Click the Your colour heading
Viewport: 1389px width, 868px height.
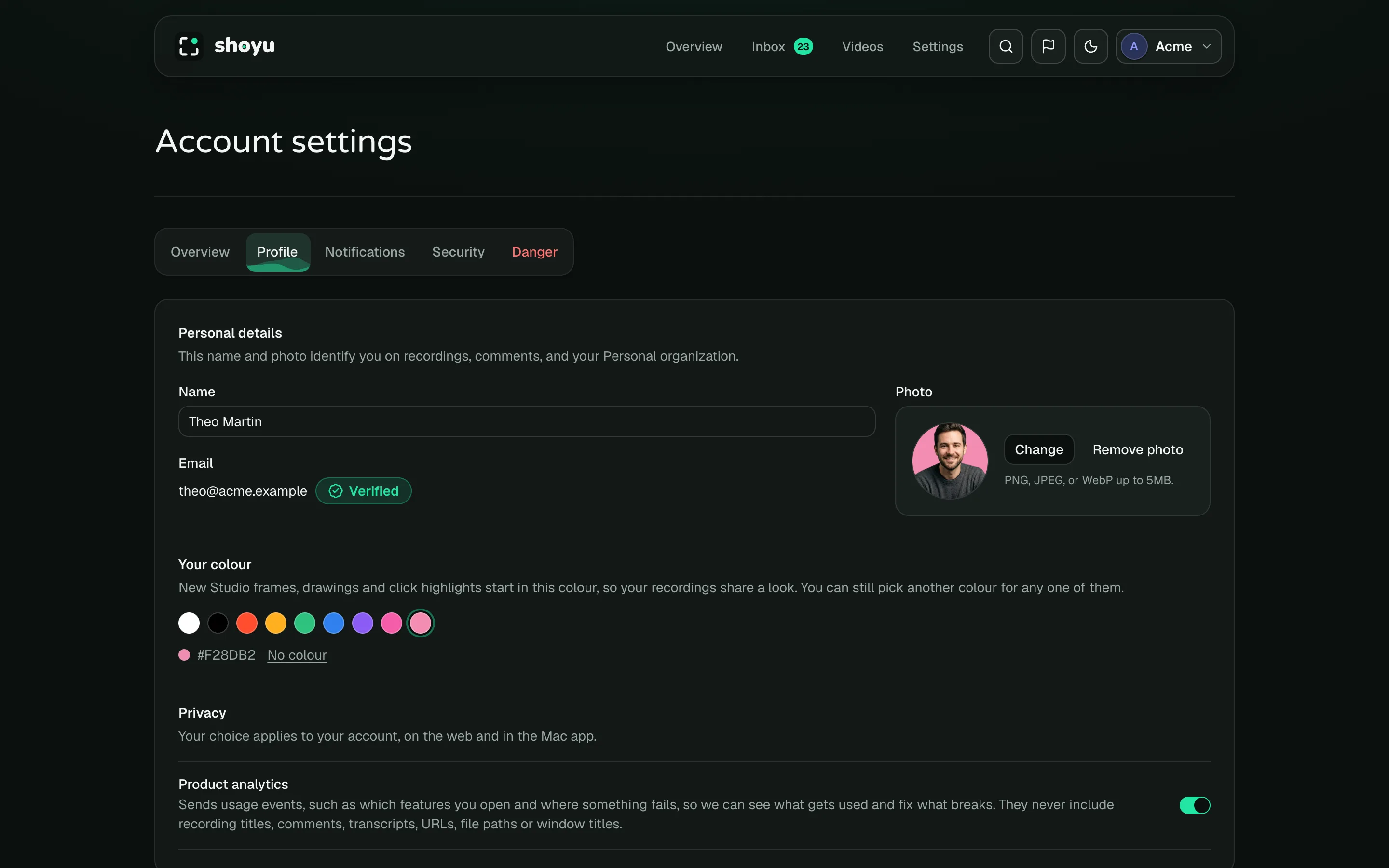pos(215,564)
